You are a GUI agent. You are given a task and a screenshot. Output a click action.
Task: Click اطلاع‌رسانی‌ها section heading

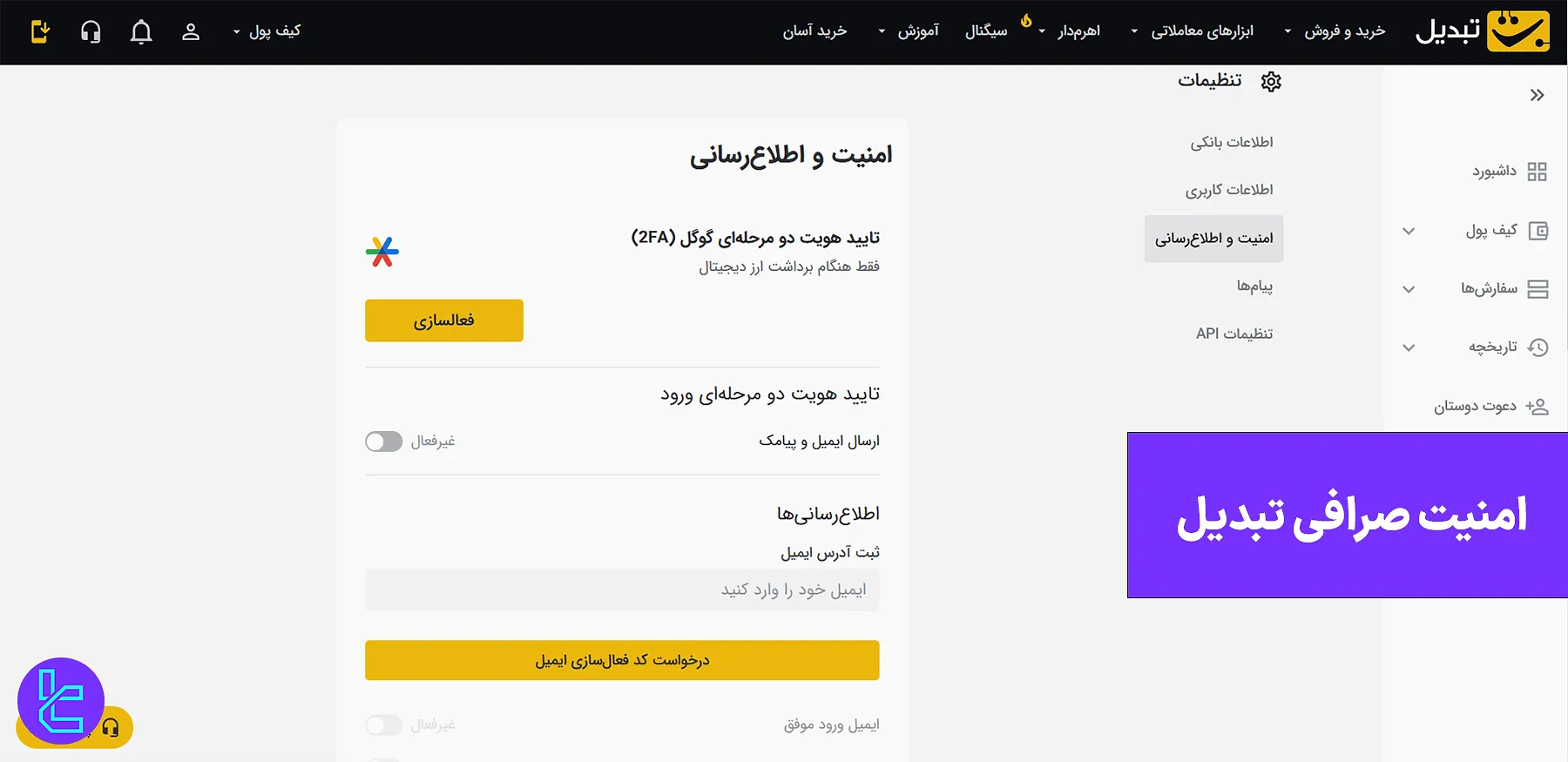828,514
